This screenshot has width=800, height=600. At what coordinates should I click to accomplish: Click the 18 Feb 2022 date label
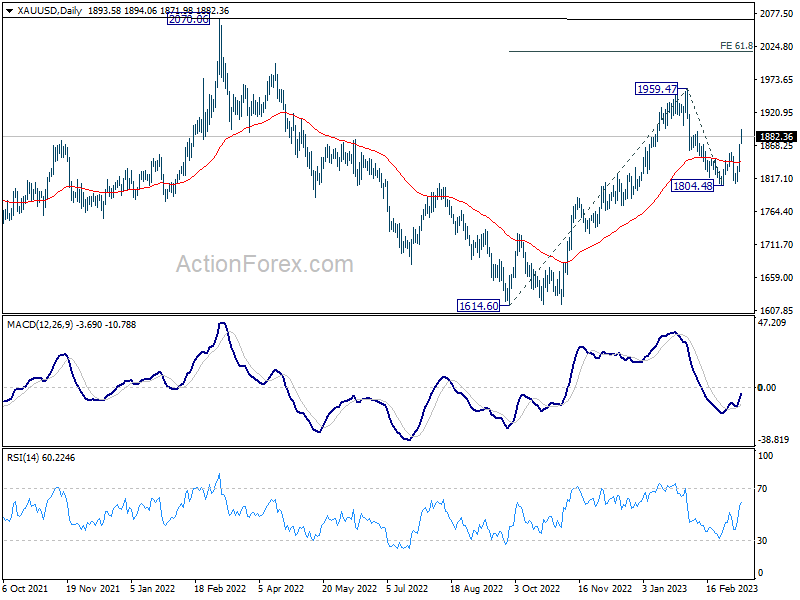click(x=220, y=588)
